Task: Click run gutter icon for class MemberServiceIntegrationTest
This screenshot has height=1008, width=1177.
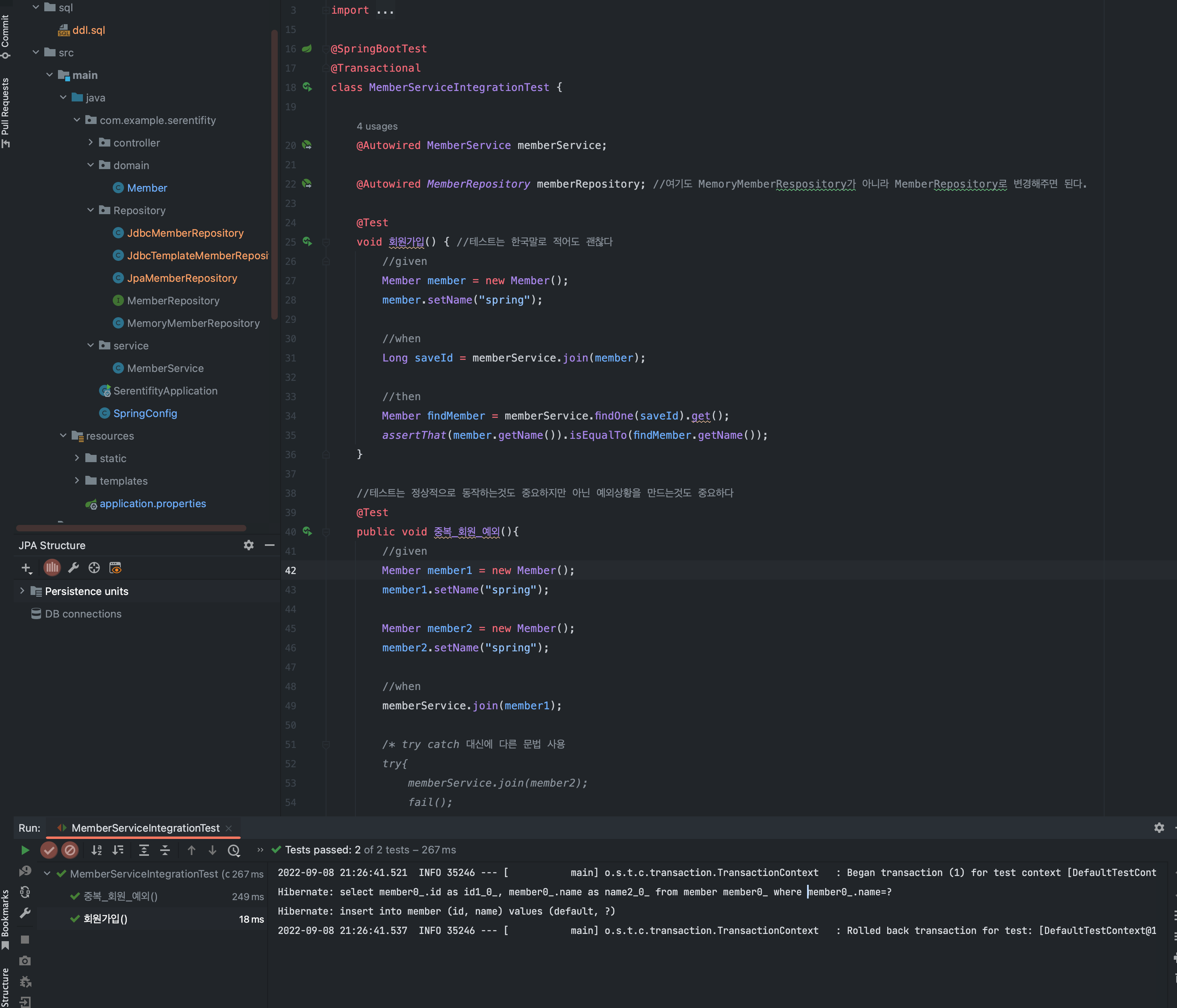Action: click(x=307, y=87)
